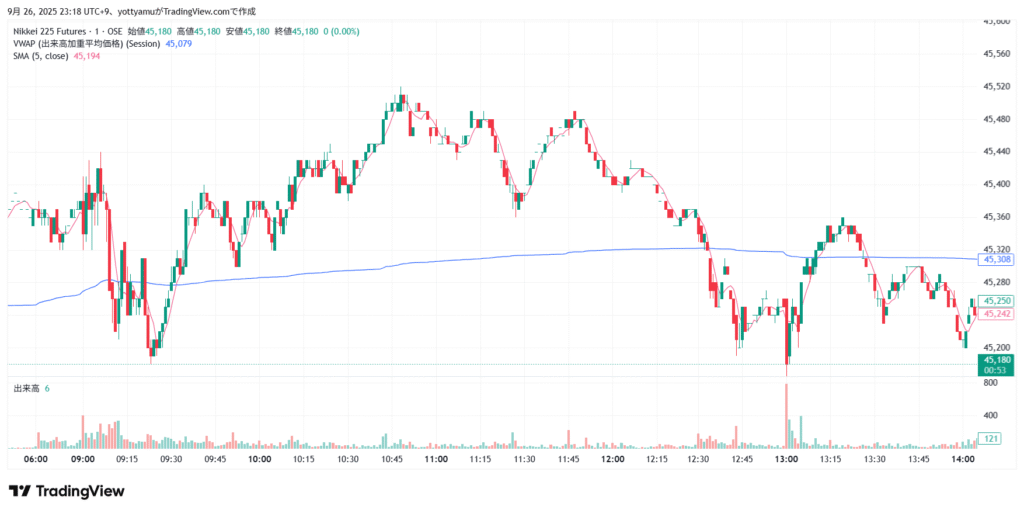The height and width of the screenshot is (513, 1024).
Task: Click the 14:00 time axis label
Action: point(963,459)
